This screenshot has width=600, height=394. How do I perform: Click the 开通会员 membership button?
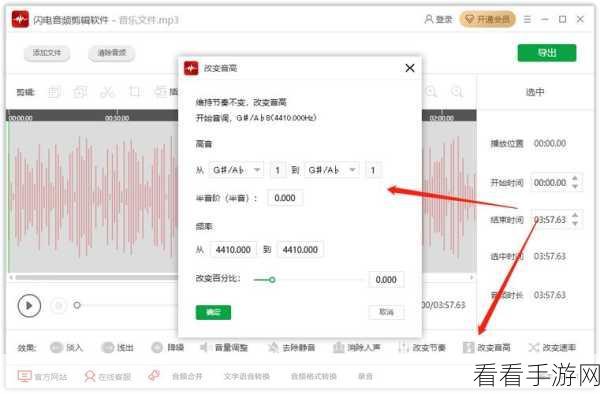point(488,19)
